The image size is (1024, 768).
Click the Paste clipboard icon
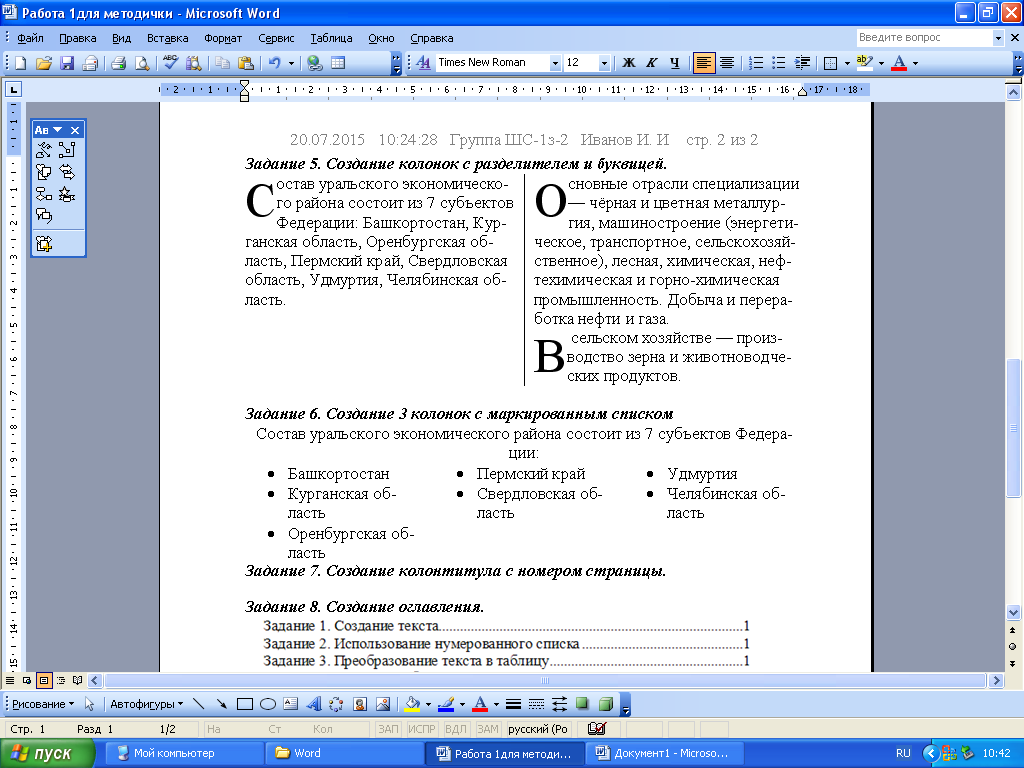[x=246, y=63]
